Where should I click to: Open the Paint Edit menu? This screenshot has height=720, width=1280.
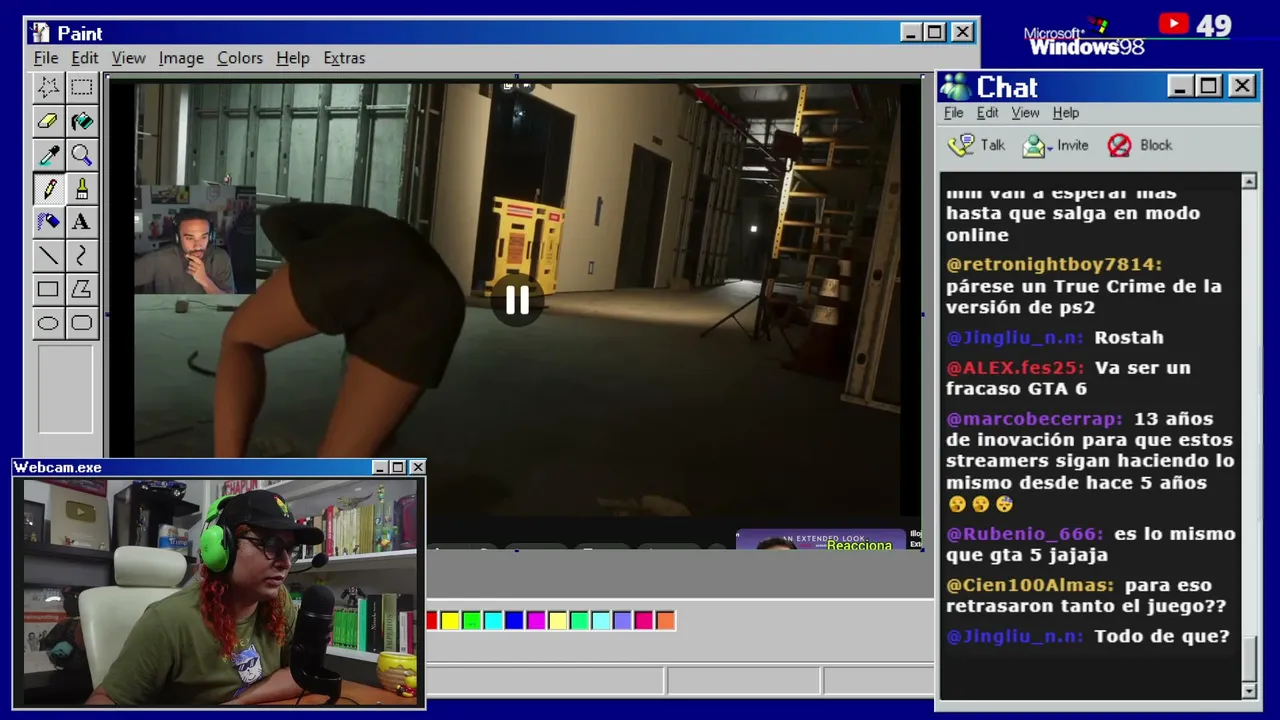coord(85,58)
